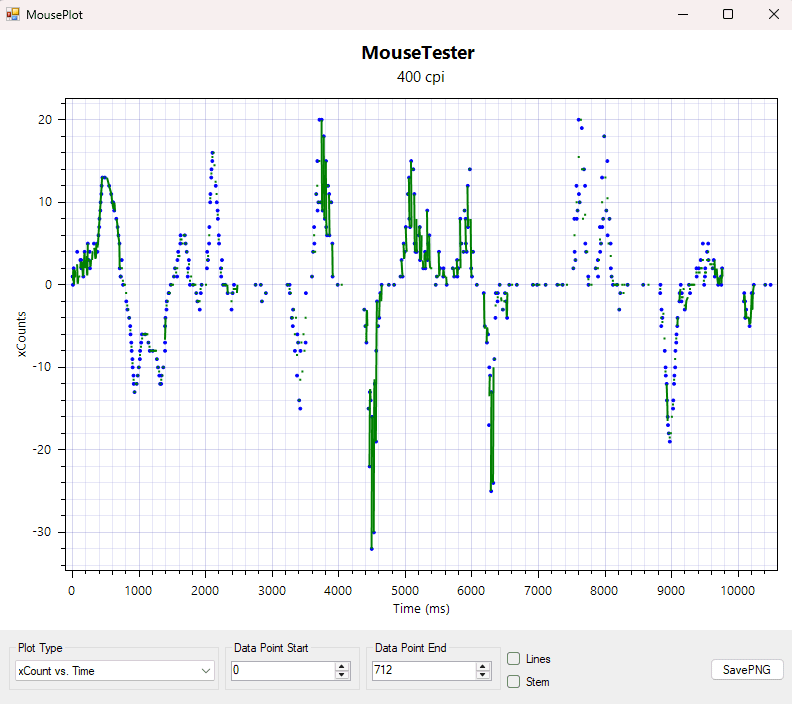This screenshot has width=792, height=704.
Task: Click the lowest data point near -32
Action: pyautogui.click(x=371, y=549)
